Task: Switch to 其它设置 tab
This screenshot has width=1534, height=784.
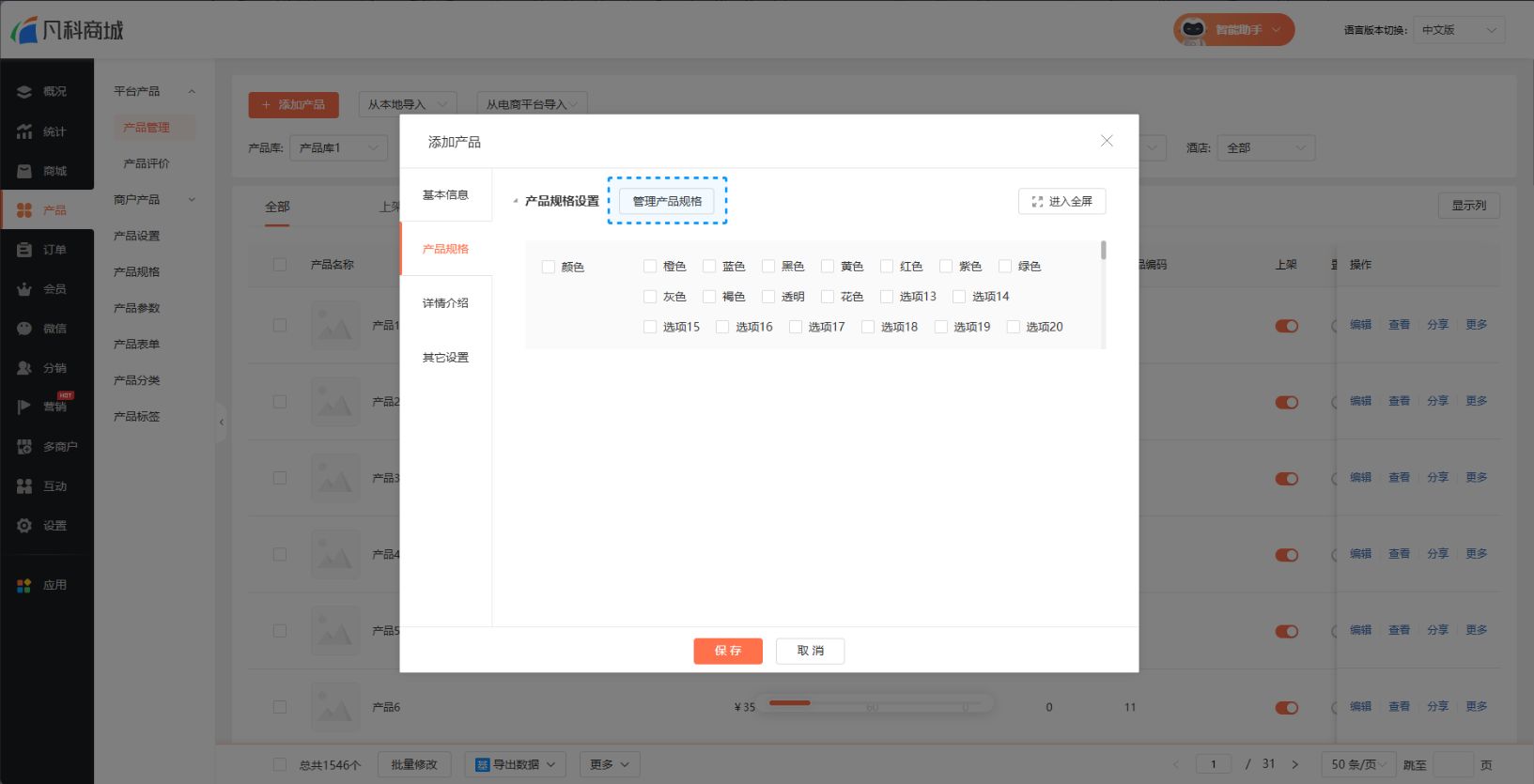Action: (445, 357)
